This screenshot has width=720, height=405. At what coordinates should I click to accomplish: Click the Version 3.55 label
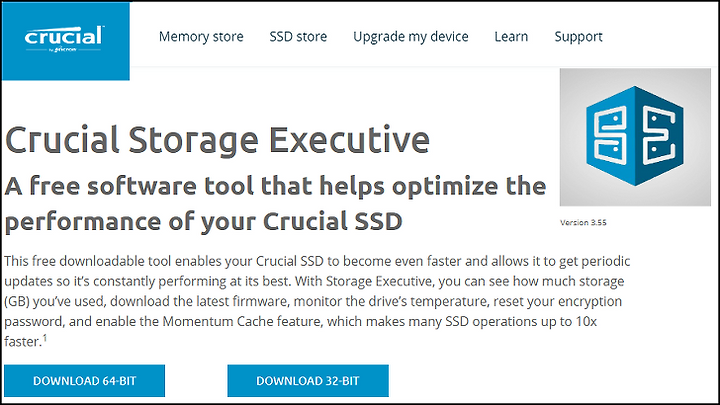point(583,223)
